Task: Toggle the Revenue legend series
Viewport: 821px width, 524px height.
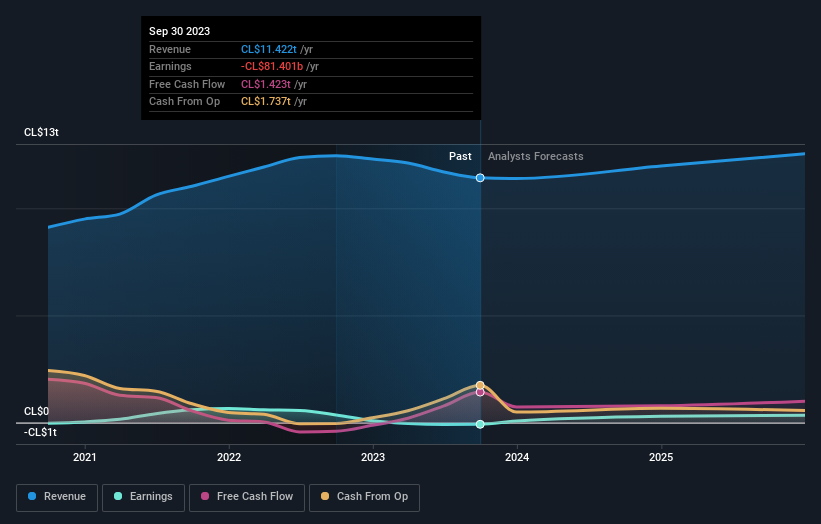Action: pyautogui.click(x=57, y=497)
